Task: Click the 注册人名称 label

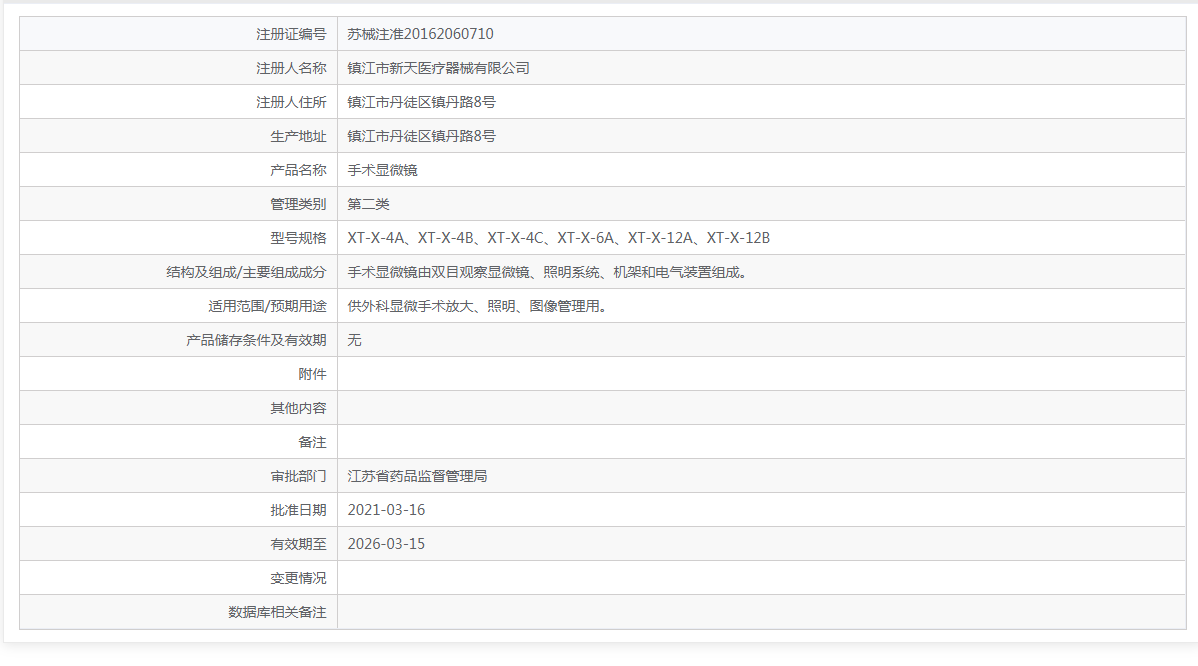Action: (291, 68)
